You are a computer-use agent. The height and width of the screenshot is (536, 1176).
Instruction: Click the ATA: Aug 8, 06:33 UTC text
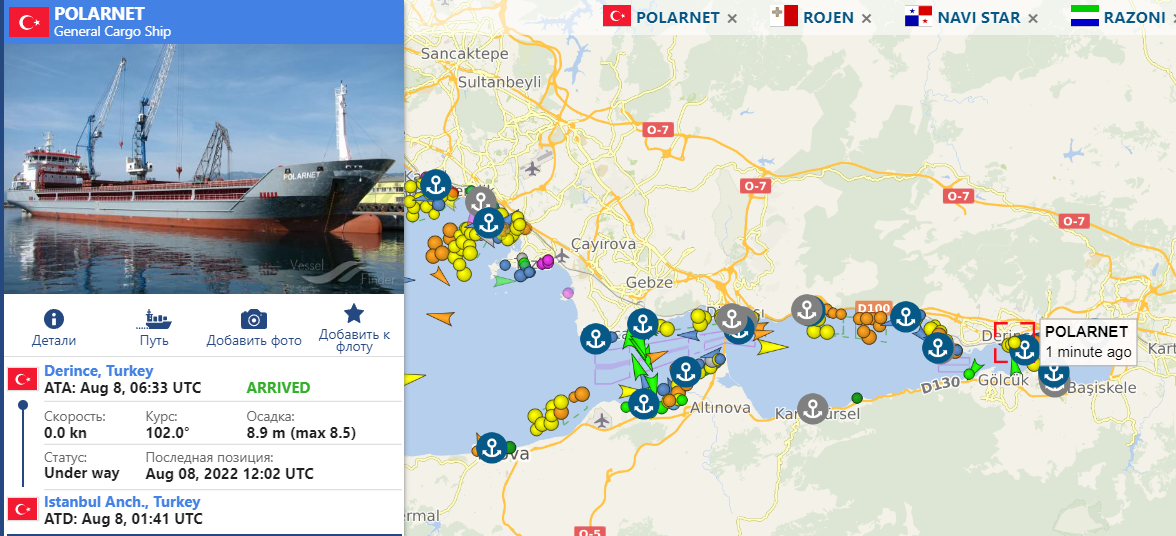click(x=123, y=388)
